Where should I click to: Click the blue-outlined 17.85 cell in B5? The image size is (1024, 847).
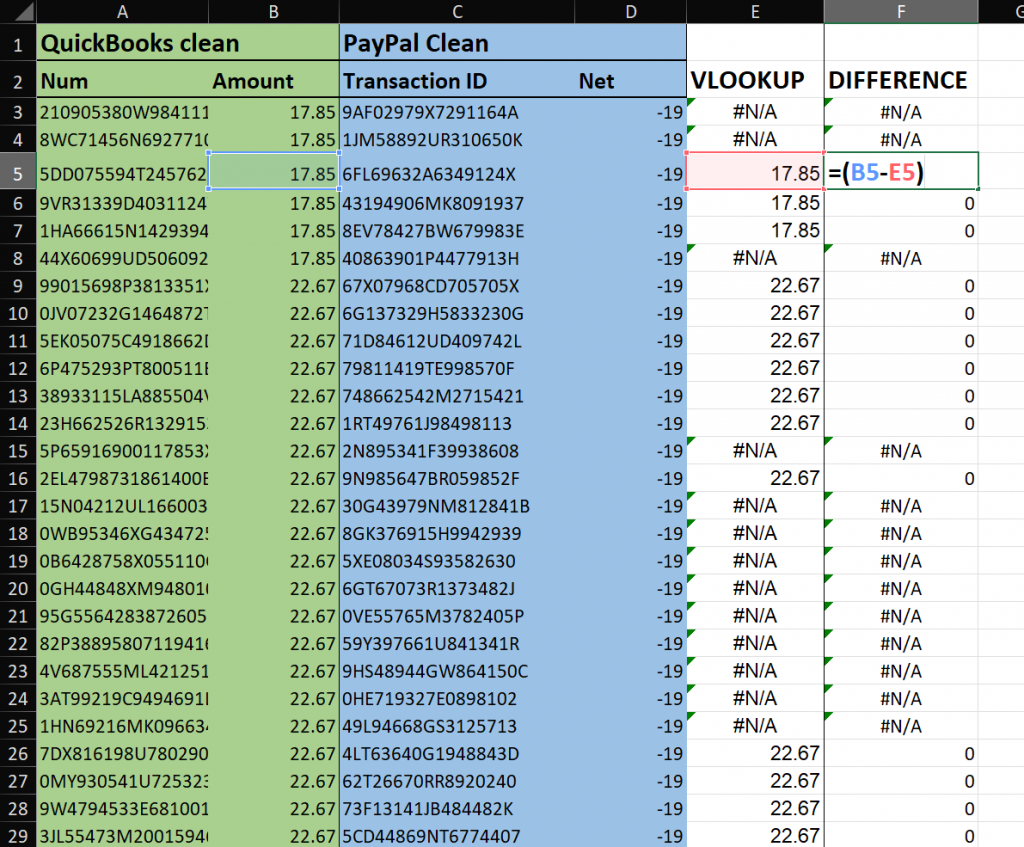[273, 173]
